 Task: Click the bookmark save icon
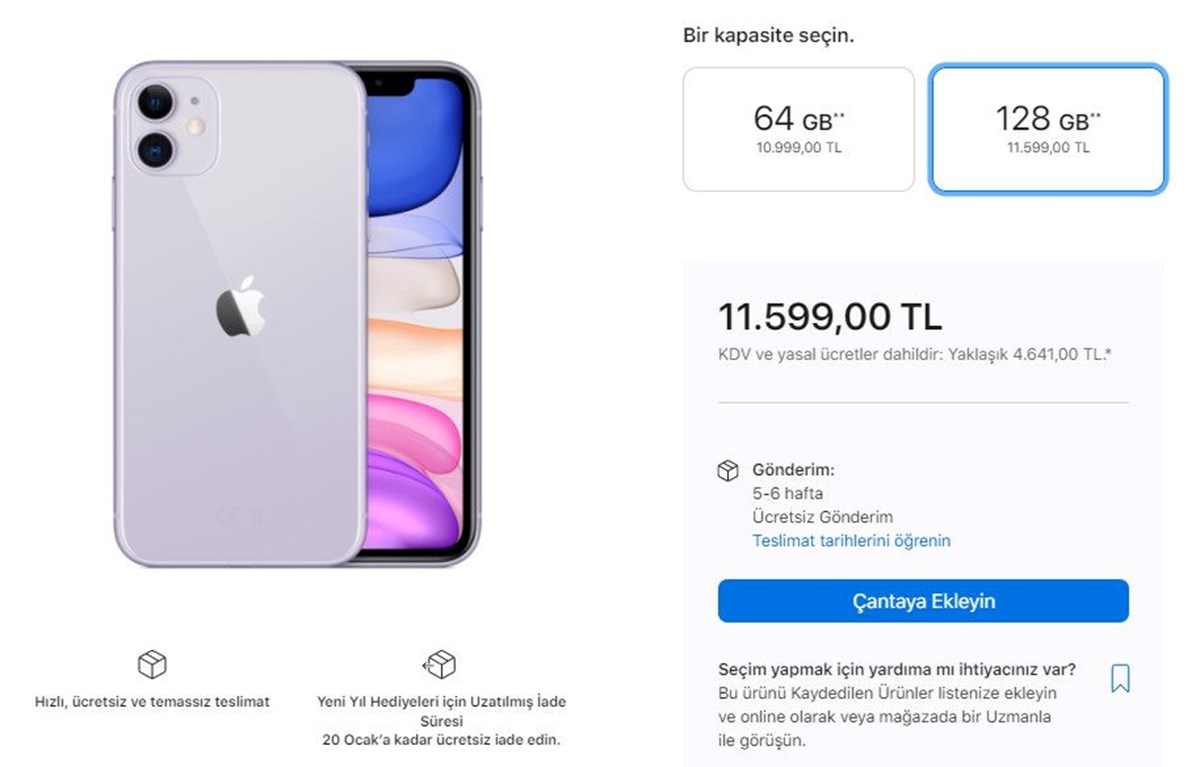tap(1120, 679)
